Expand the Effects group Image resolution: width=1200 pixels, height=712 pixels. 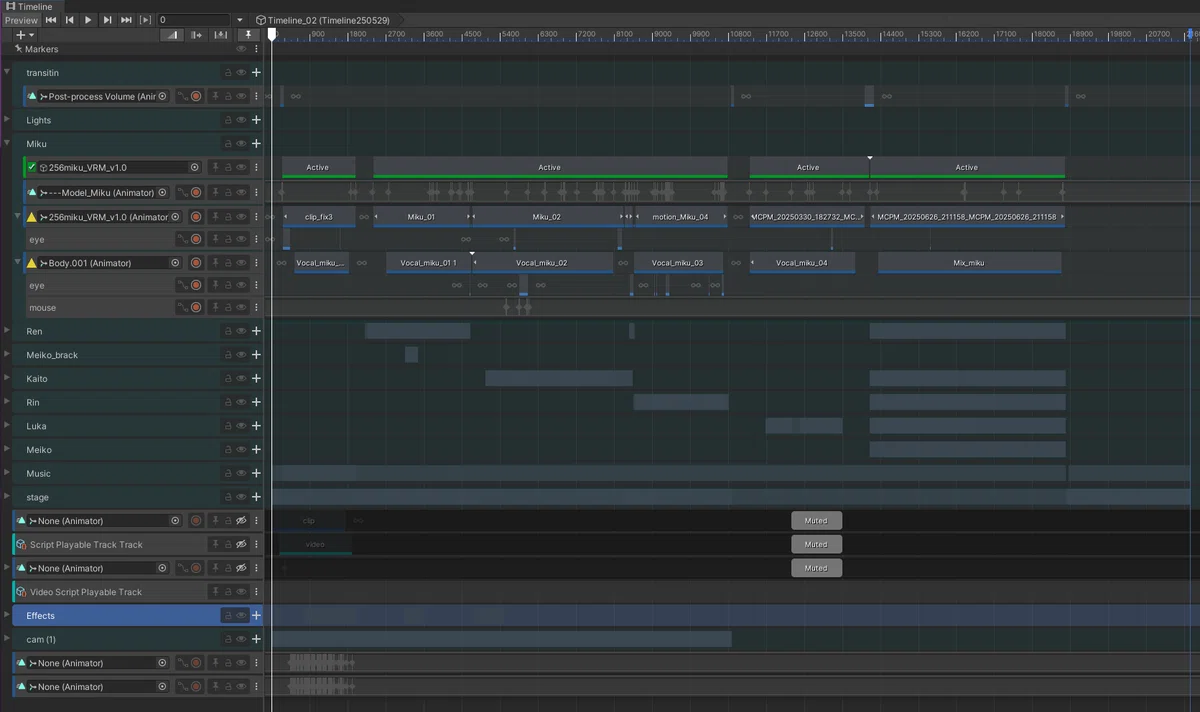click(x=7, y=616)
